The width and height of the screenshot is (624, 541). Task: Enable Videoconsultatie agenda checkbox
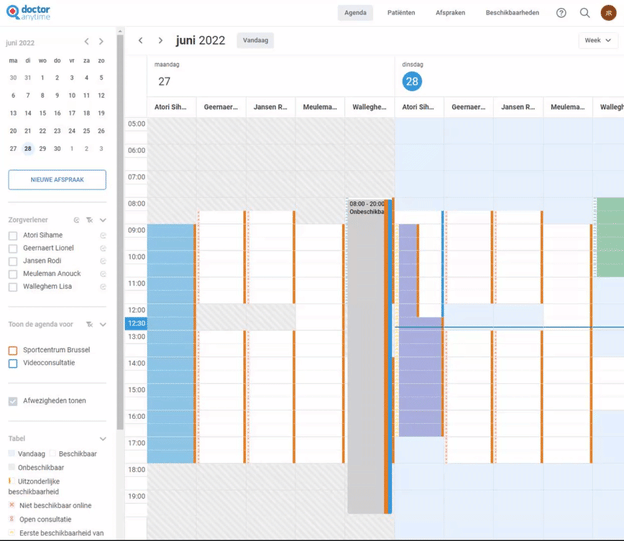pos(13,363)
